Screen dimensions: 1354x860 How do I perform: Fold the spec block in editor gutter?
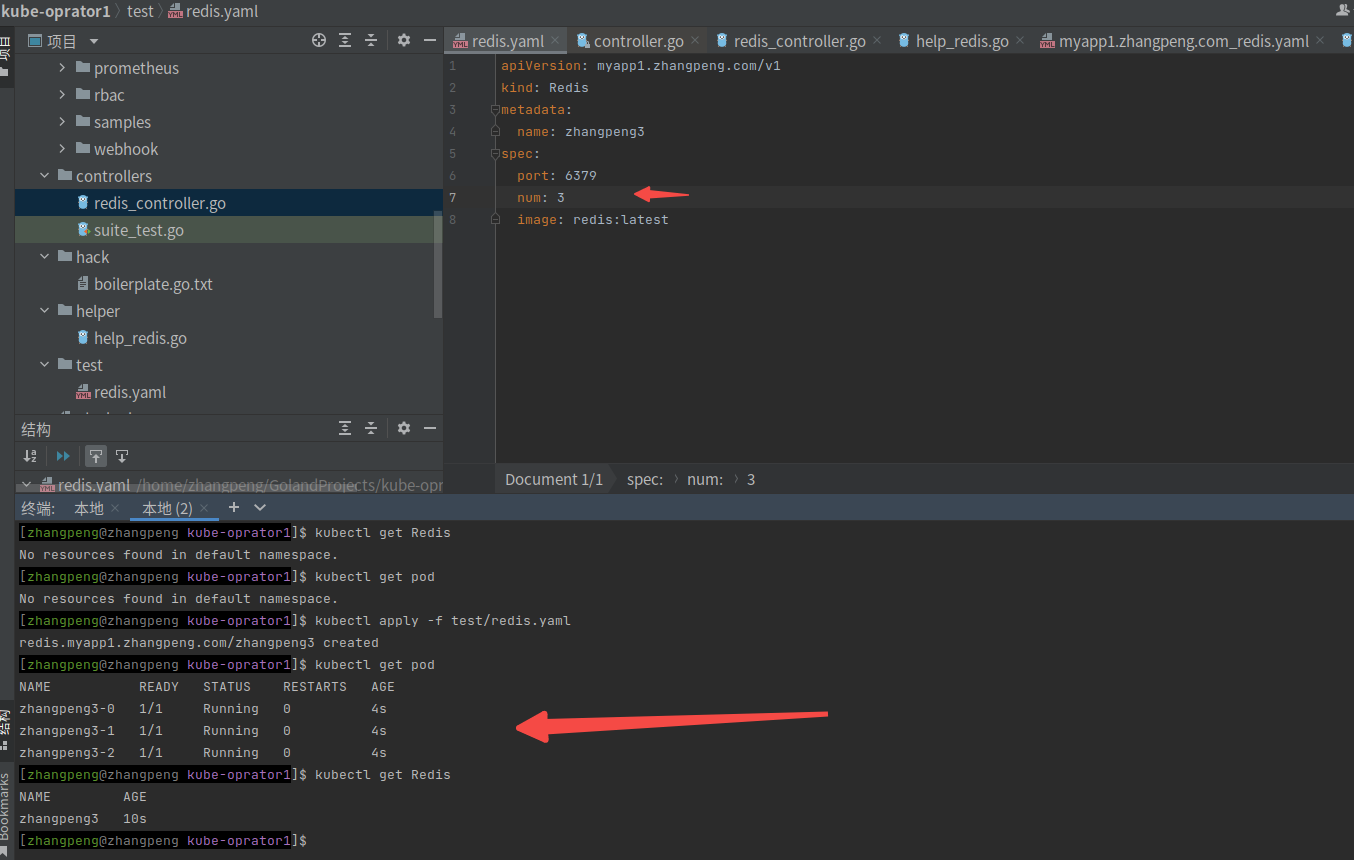click(495, 153)
